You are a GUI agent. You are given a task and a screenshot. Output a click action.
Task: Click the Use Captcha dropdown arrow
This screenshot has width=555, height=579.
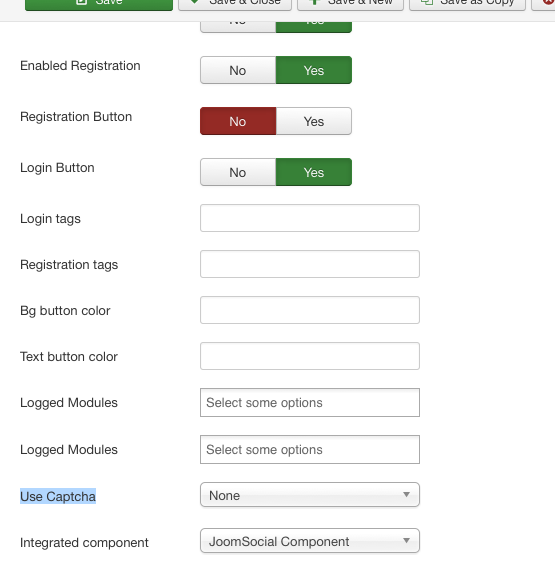[407, 494]
